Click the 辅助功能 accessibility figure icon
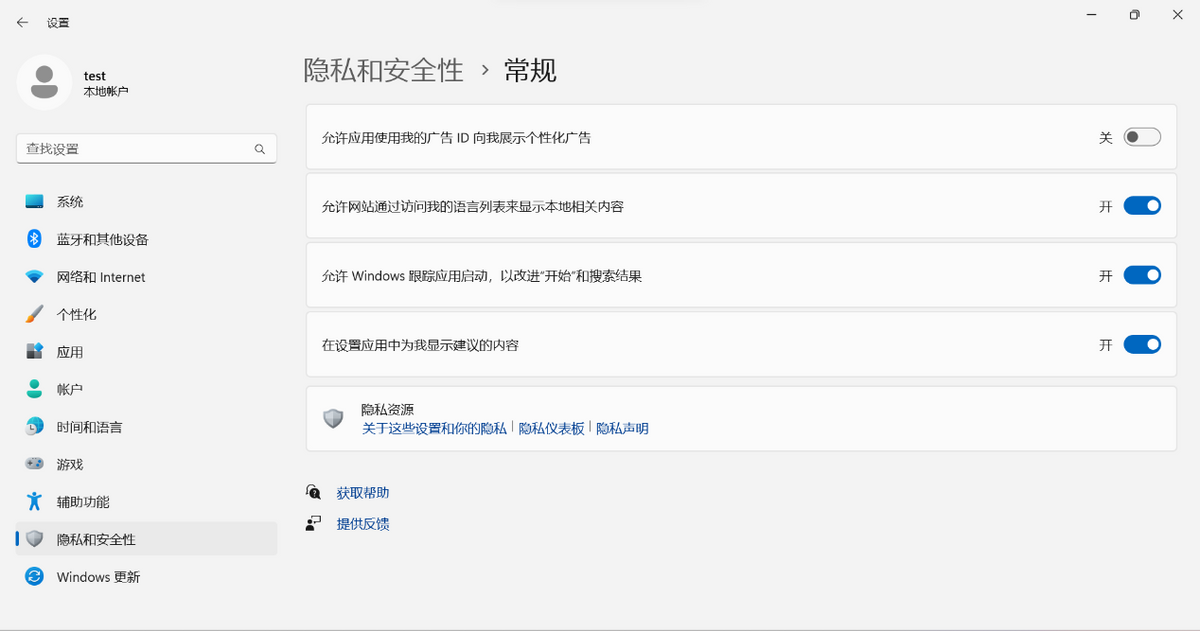This screenshot has height=631, width=1200. [35, 502]
